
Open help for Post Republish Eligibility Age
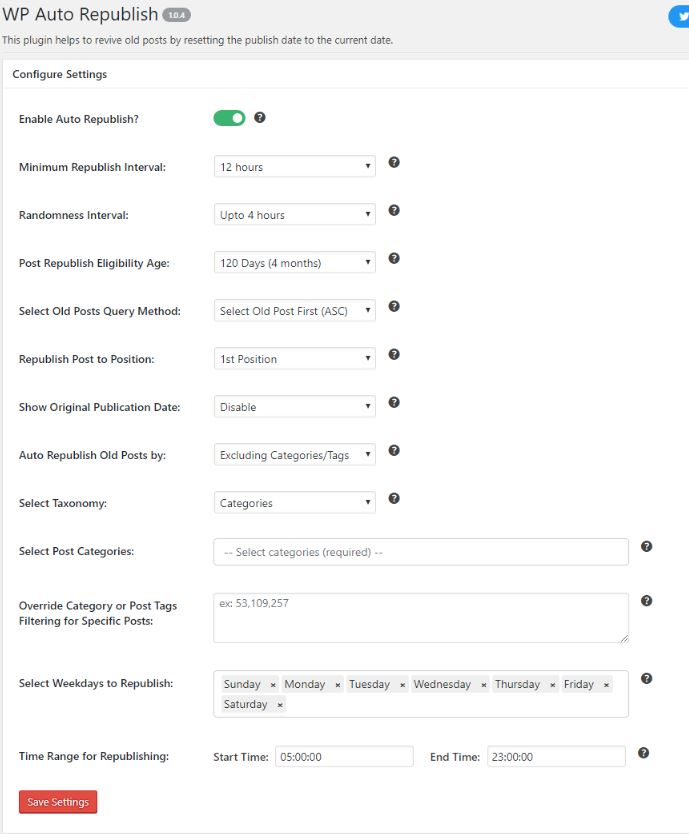394,258
